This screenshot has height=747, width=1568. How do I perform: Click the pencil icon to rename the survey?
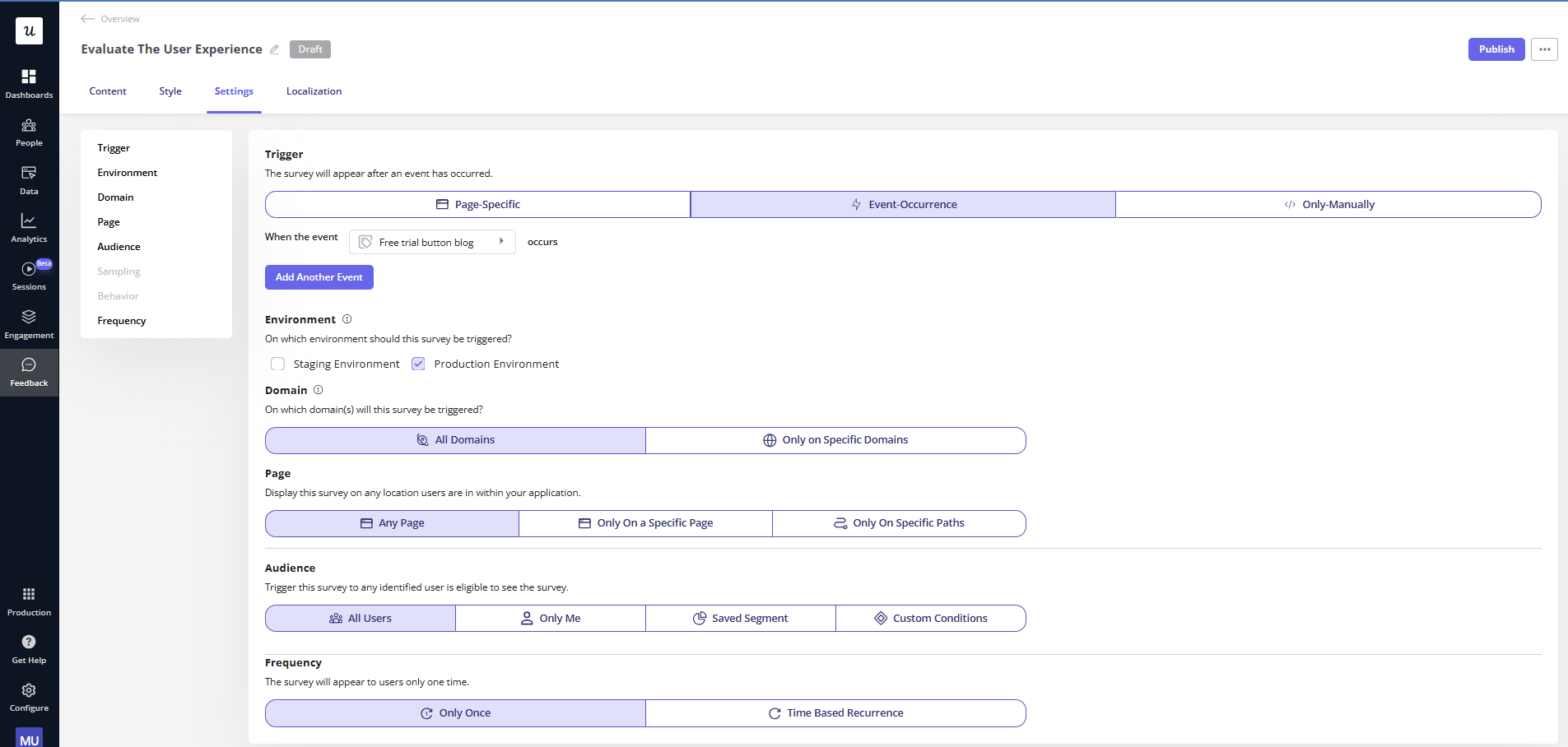(x=274, y=49)
